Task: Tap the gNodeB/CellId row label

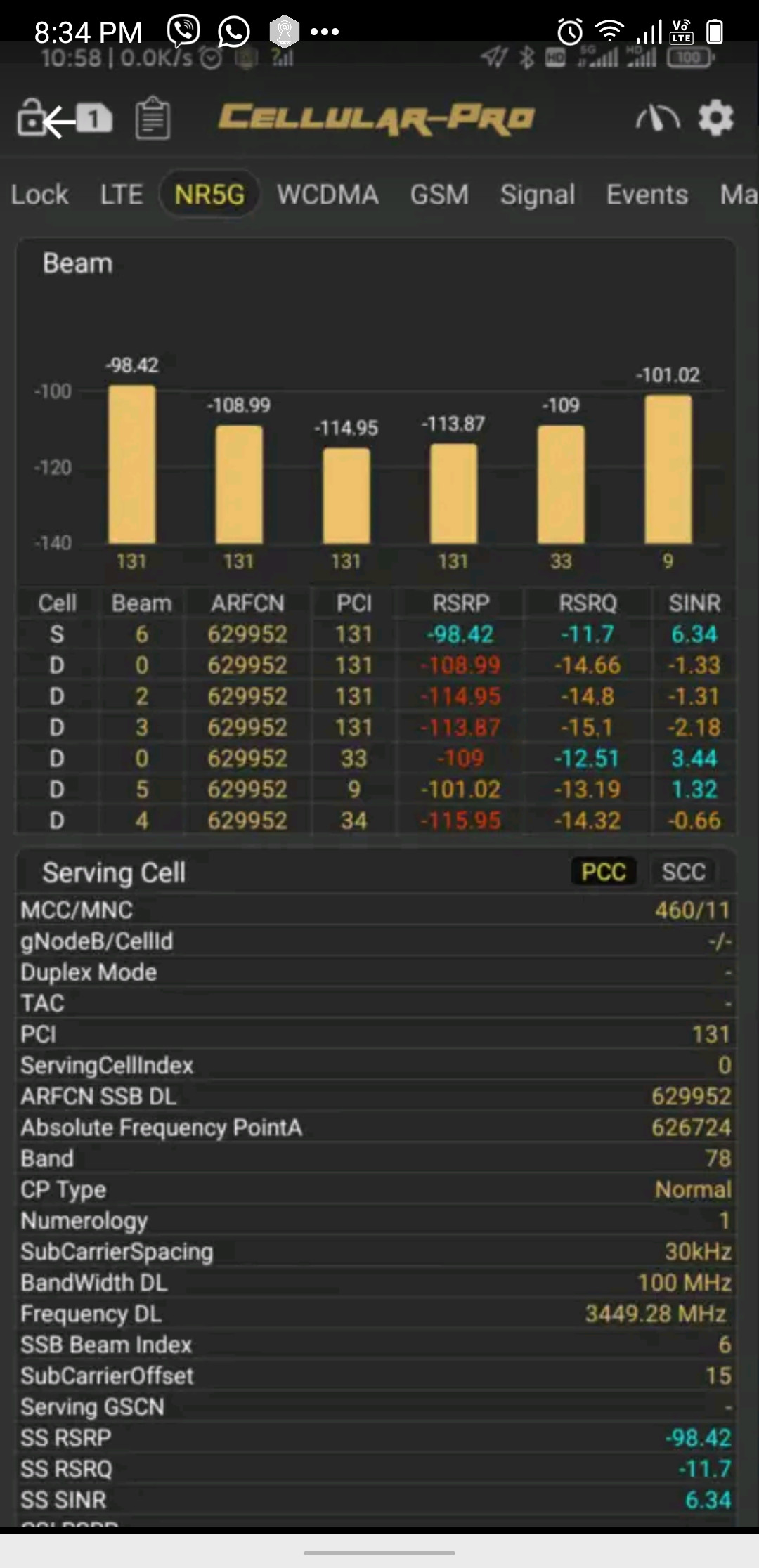Action: (x=96, y=941)
